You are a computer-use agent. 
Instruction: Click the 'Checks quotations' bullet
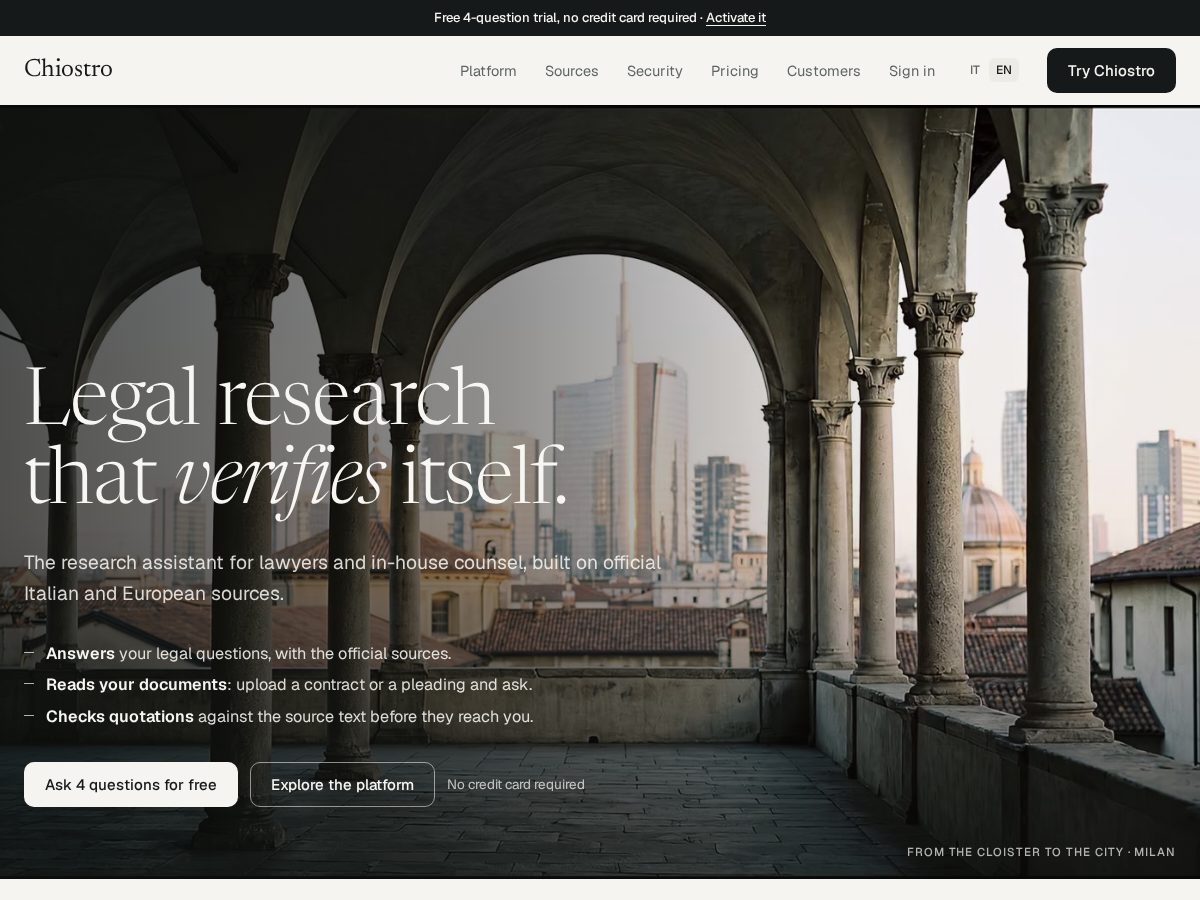point(290,716)
